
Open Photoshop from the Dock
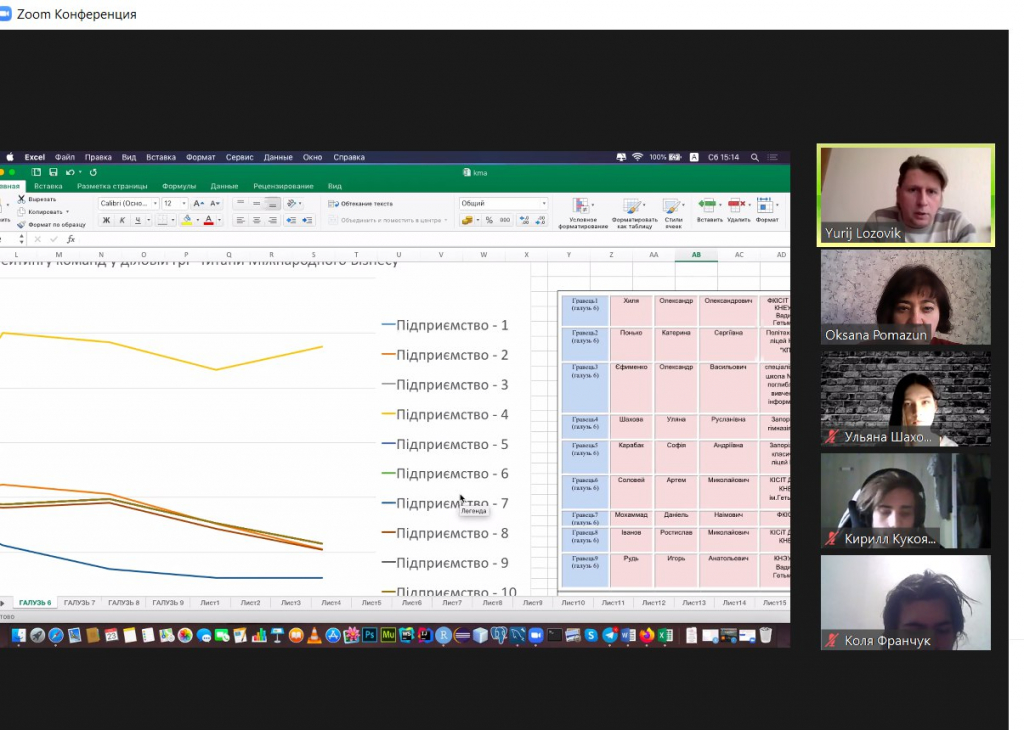[370, 635]
